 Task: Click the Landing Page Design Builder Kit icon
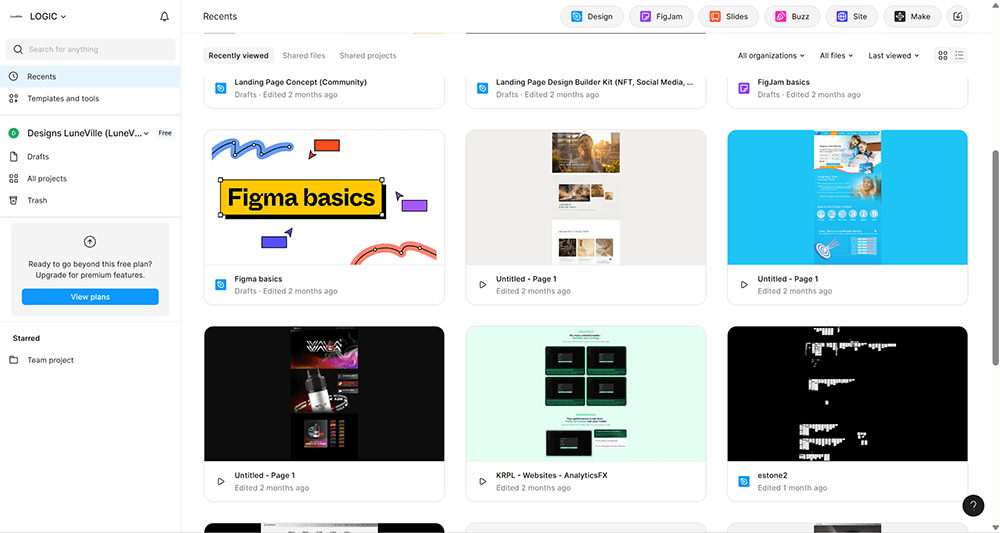(x=483, y=89)
